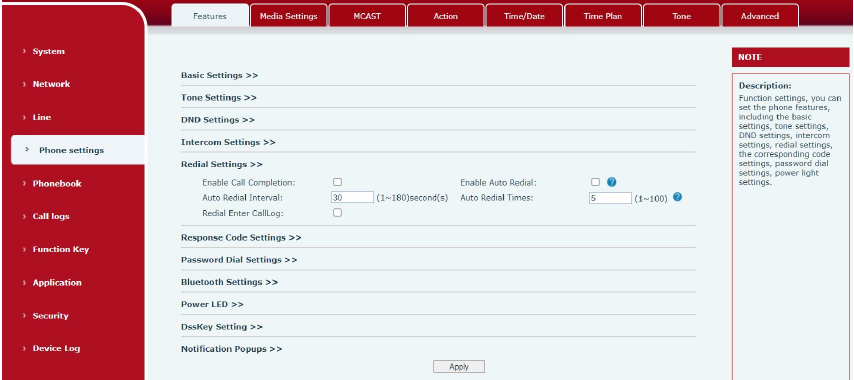The height and width of the screenshot is (380, 854).
Task: Click help icon next to Enable Auto Redial
Action: click(612, 182)
